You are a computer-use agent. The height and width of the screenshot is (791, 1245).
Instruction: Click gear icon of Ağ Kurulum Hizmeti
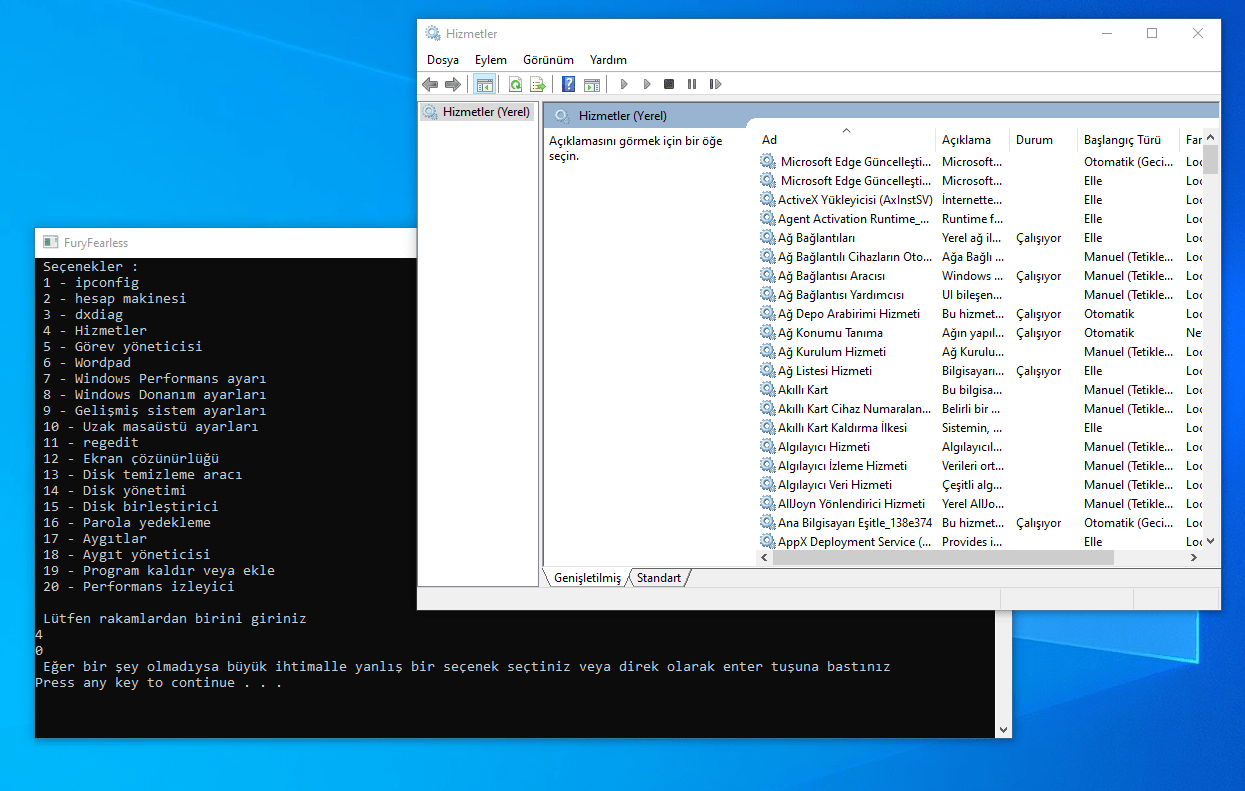pyautogui.click(x=767, y=352)
